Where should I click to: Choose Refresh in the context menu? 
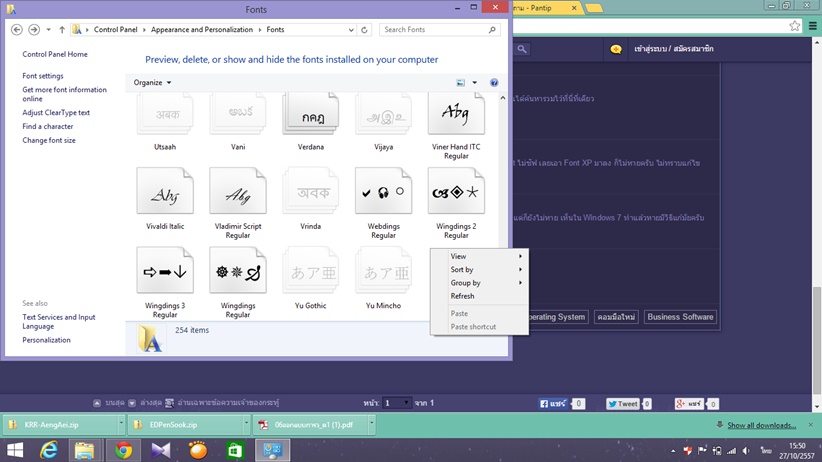pos(463,296)
